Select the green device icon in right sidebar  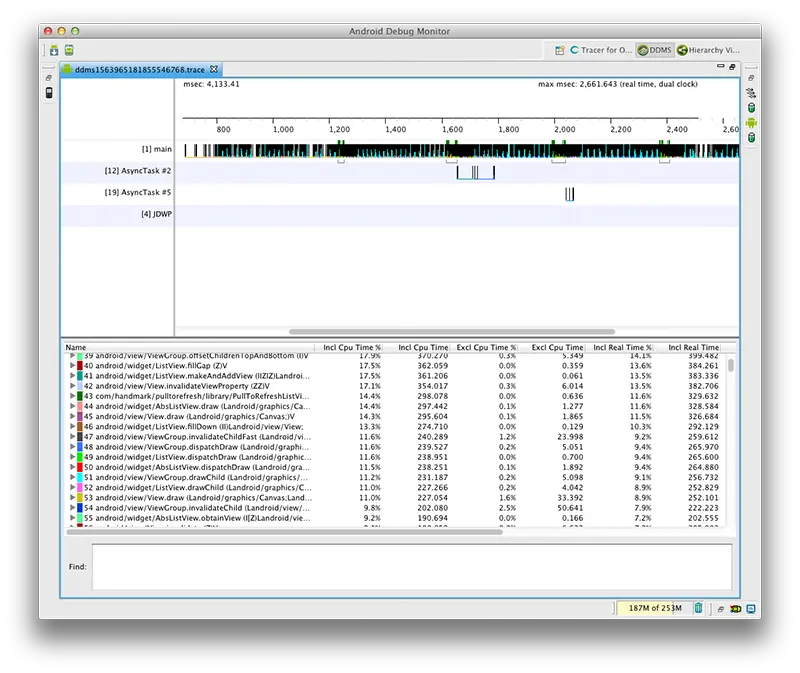click(x=752, y=123)
